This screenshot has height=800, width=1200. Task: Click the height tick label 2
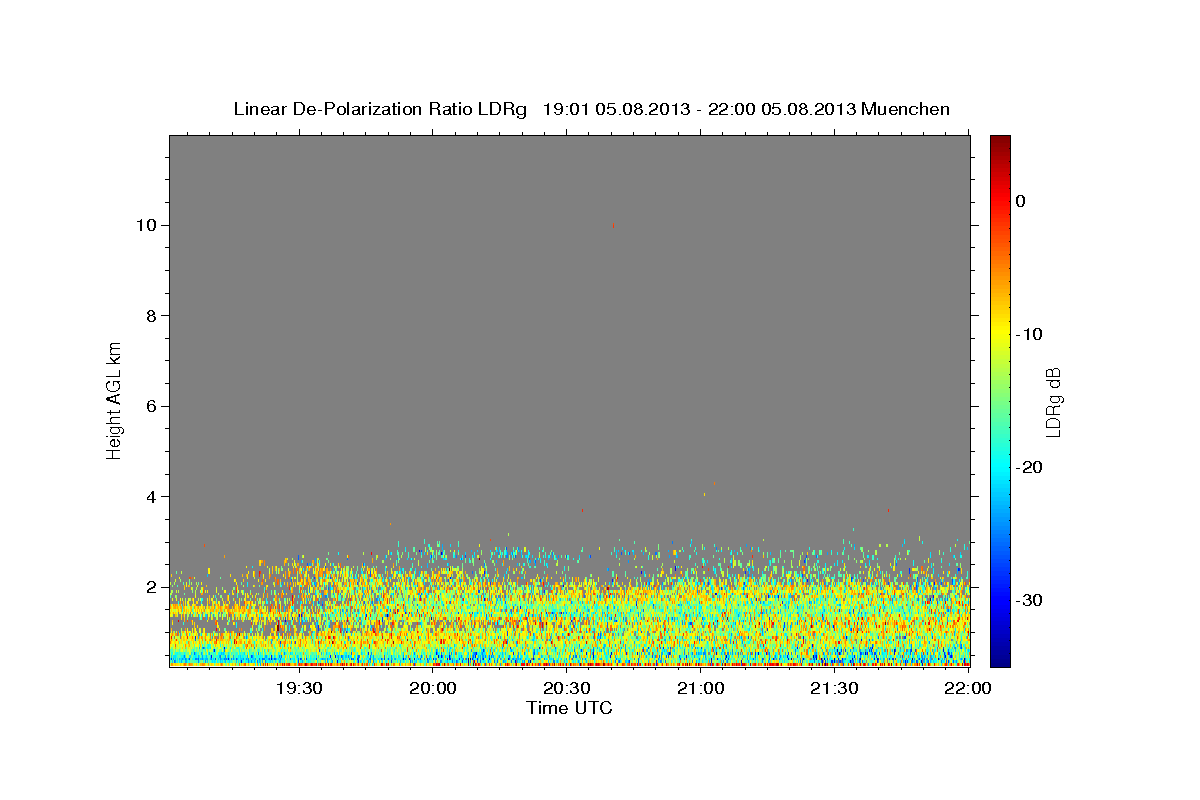coord(151,587)
